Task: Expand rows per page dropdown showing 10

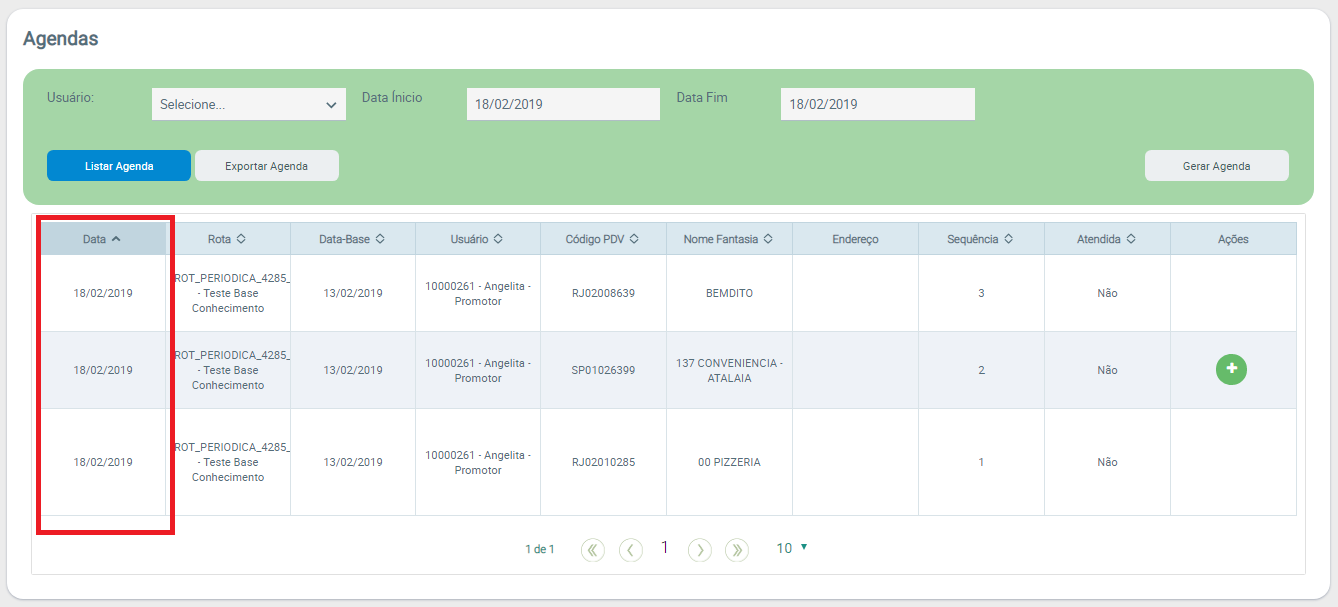Action: coord(791,548)
